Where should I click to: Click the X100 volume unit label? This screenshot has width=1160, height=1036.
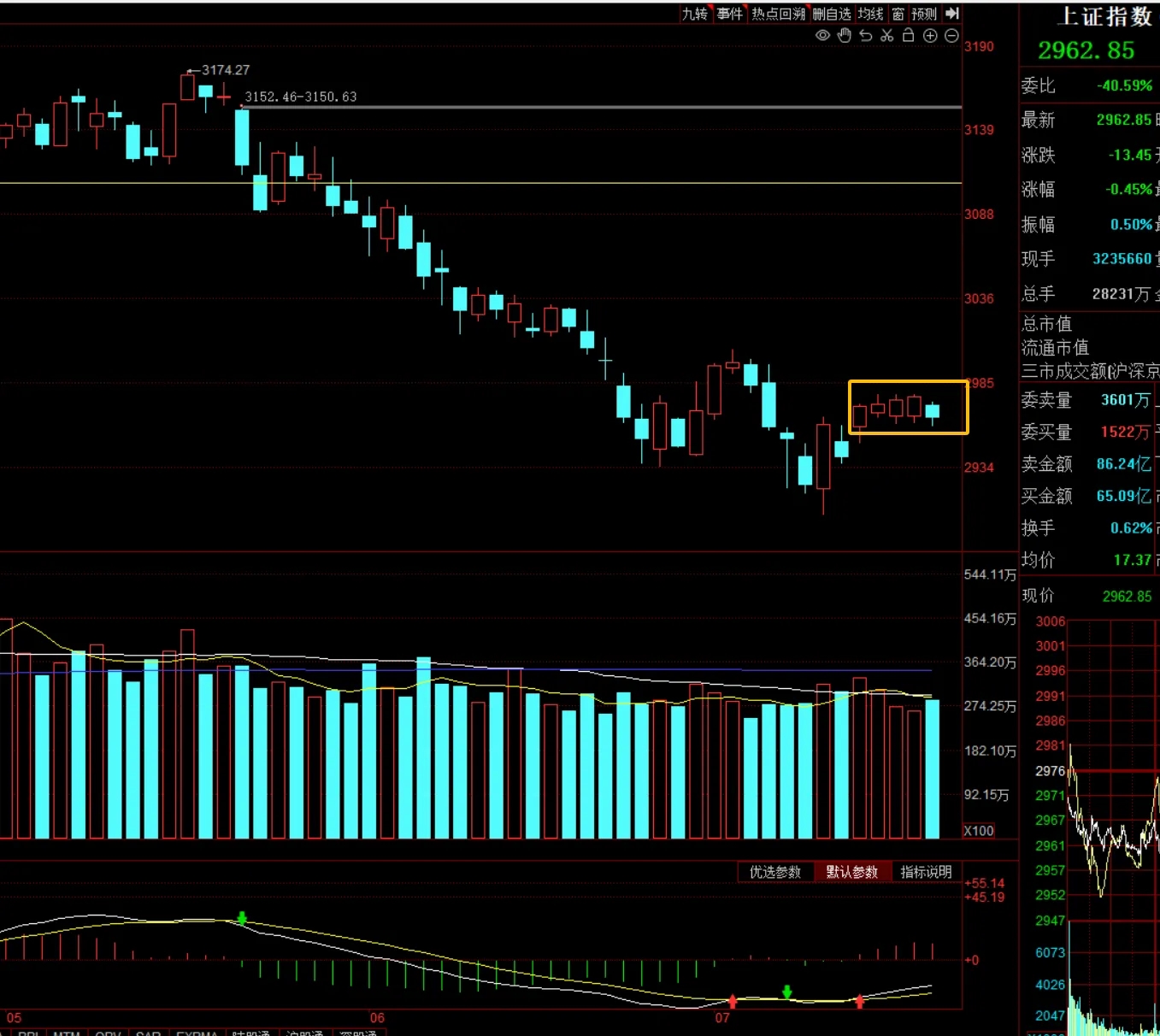979,831
